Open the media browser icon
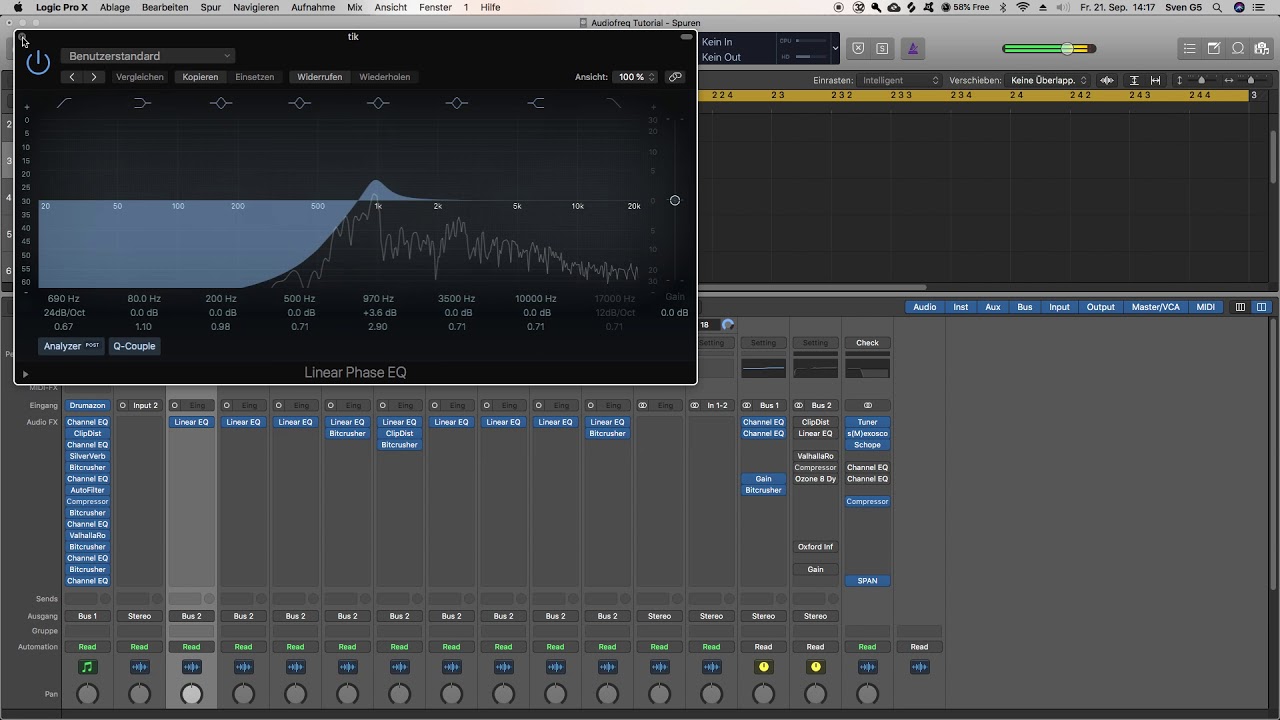1280x720 pixels. point(1262,48)
